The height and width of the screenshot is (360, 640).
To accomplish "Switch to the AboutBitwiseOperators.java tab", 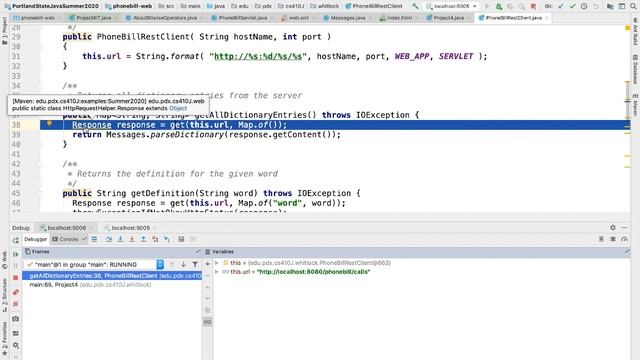I will point(165,18).
